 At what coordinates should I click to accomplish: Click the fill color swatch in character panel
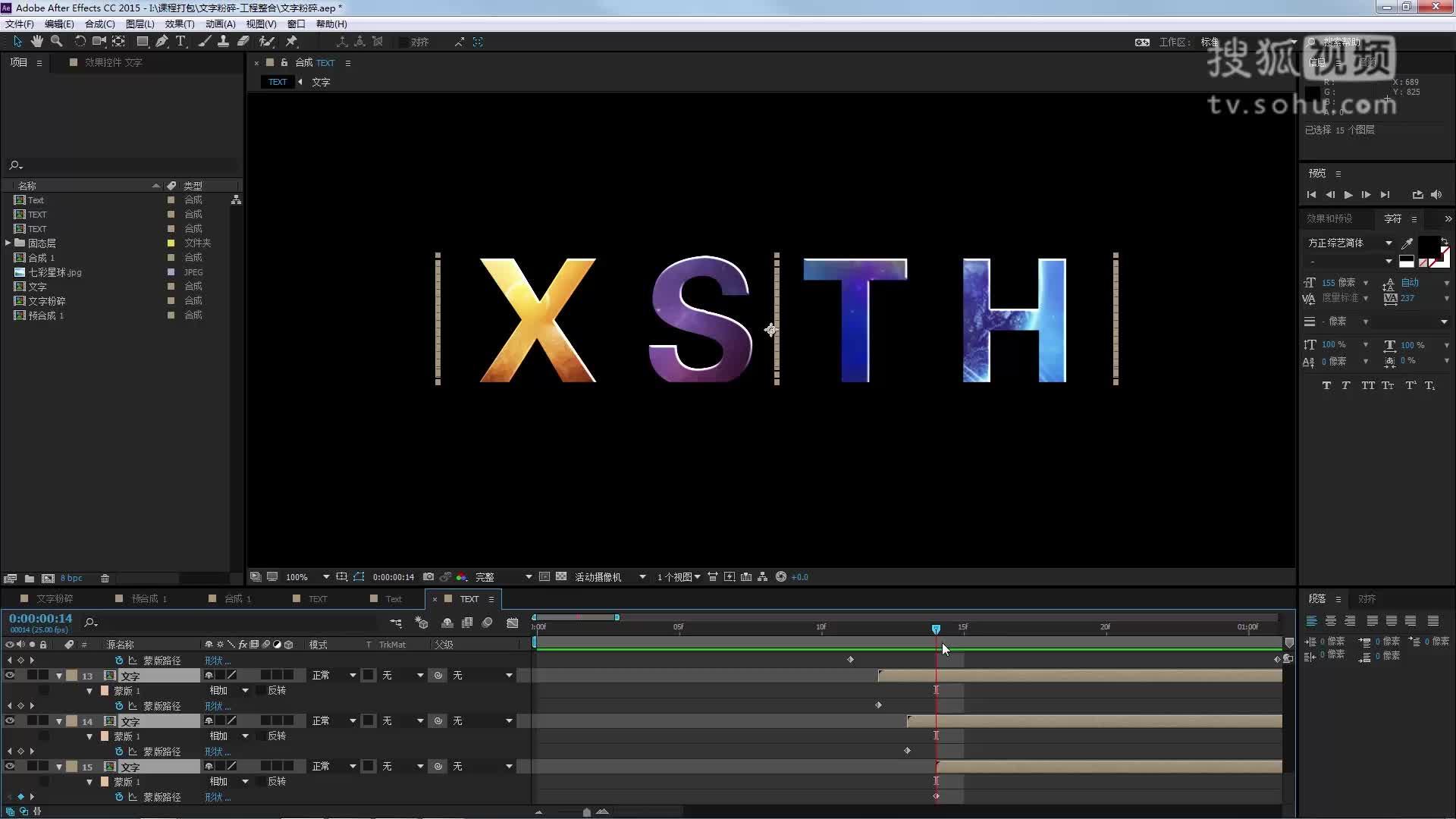1427,244
